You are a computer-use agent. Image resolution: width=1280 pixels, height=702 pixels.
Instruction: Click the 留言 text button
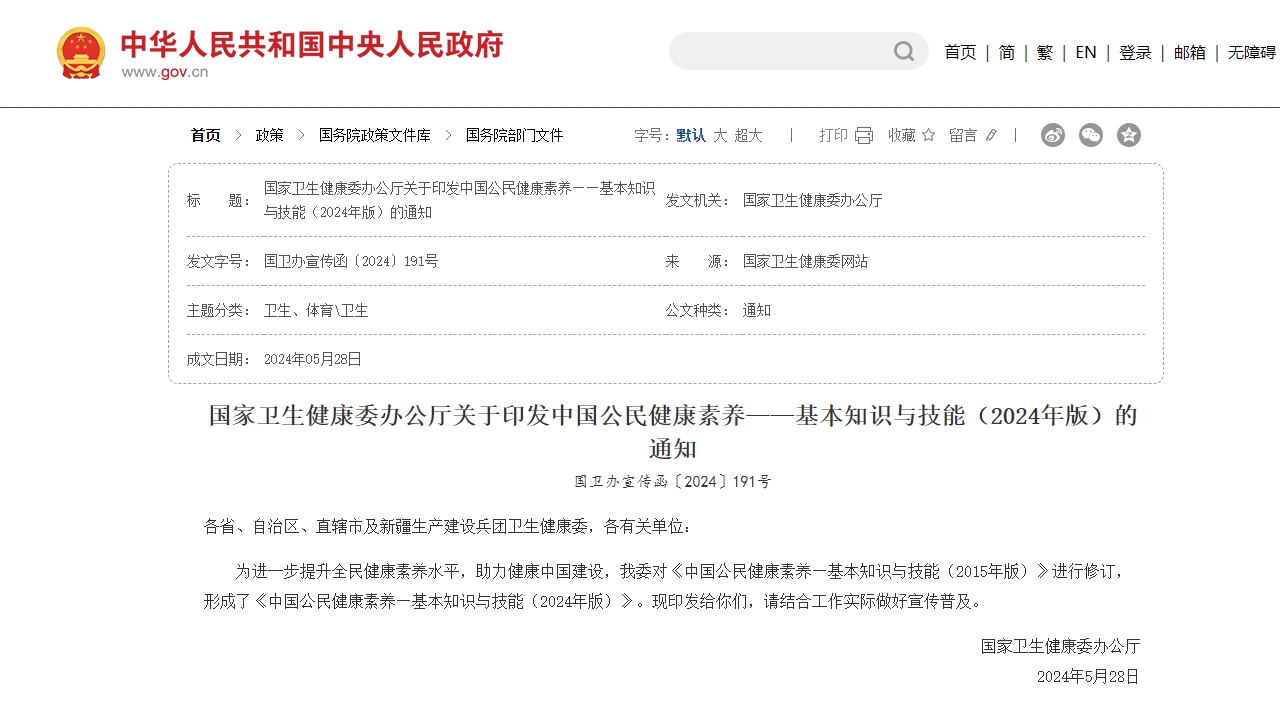(963, 135)
